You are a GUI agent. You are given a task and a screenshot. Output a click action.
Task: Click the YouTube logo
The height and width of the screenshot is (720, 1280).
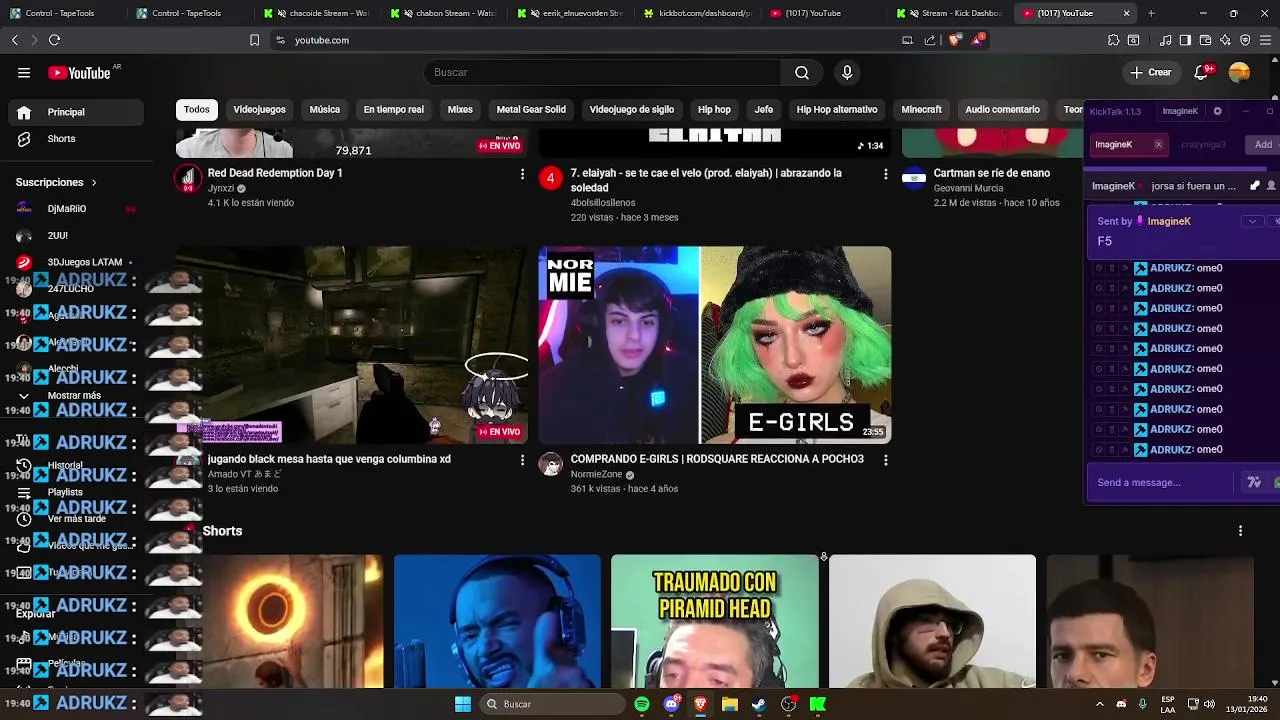(79, 73)
